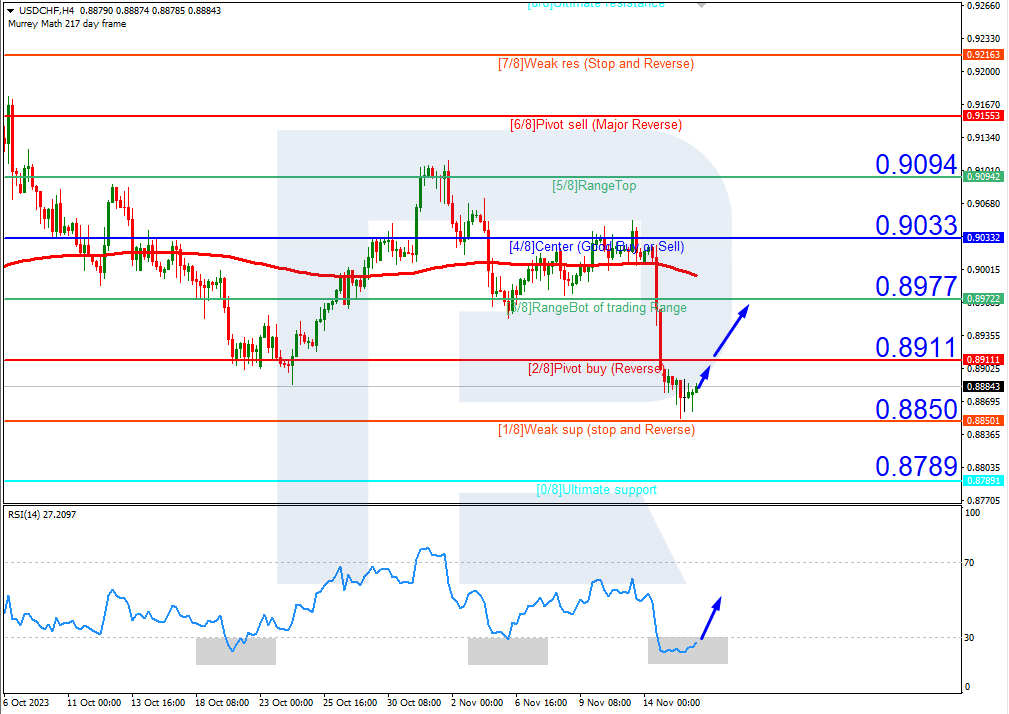Viewport: 1009px width, 714px height.
Task: Click the "6 Oct 2023" date axis label
Action: coord(27,703)
